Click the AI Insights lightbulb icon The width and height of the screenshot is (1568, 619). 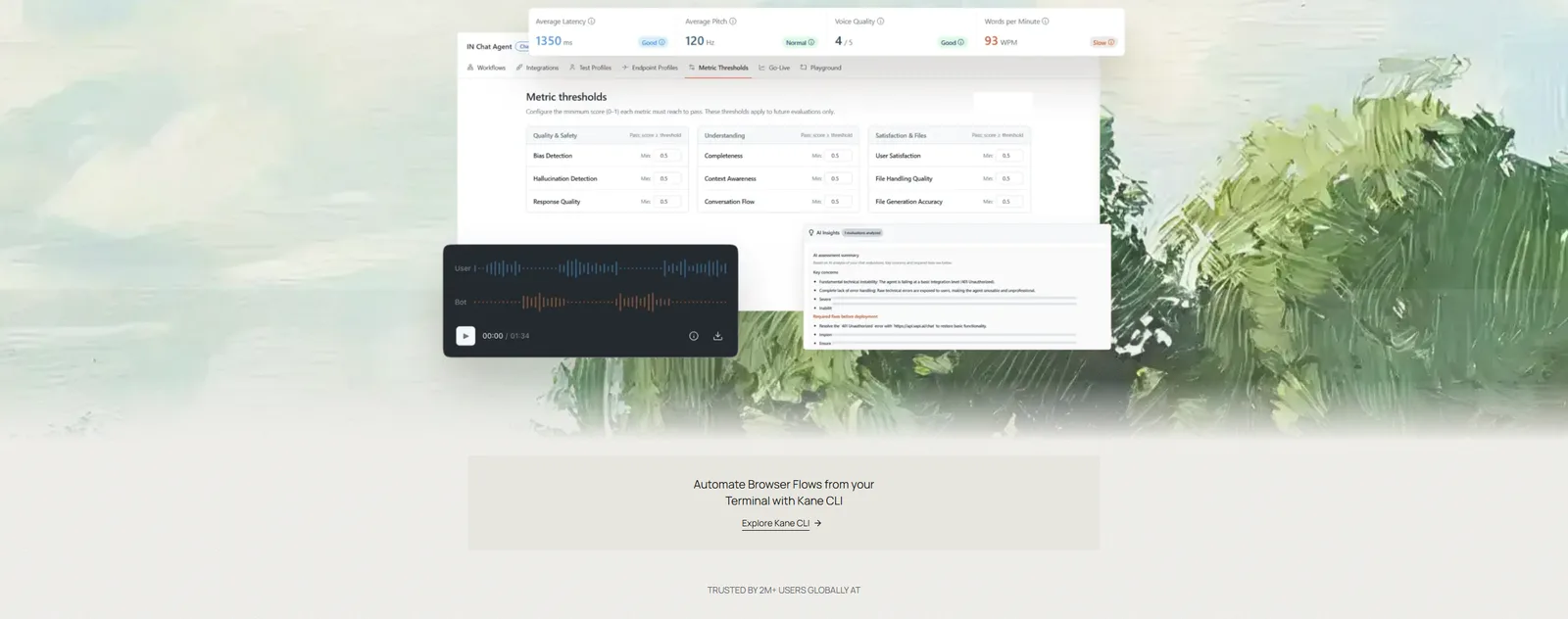click(811, 233)
